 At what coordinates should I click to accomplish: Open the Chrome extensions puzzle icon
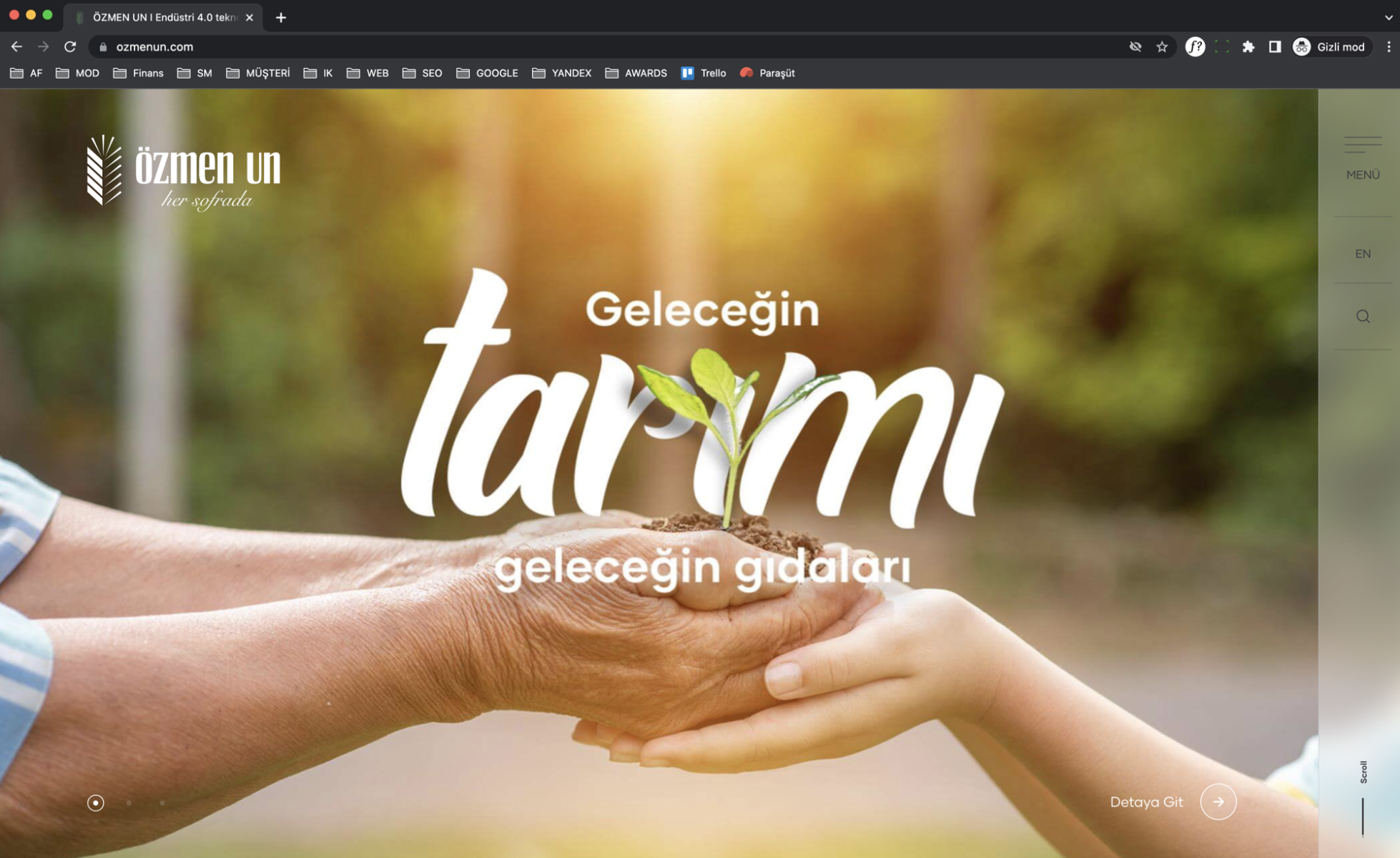pos(1248,47)
